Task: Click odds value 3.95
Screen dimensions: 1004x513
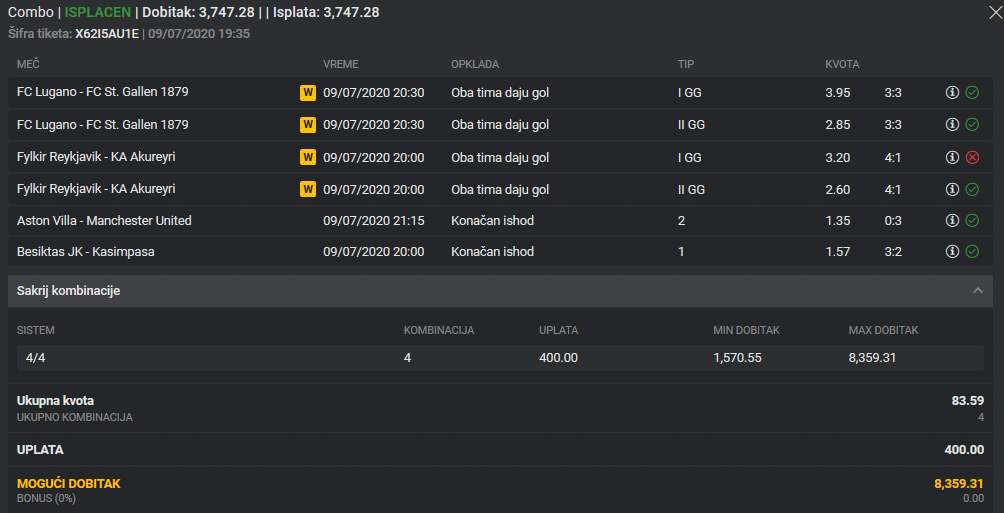Action: click(838, 93)
